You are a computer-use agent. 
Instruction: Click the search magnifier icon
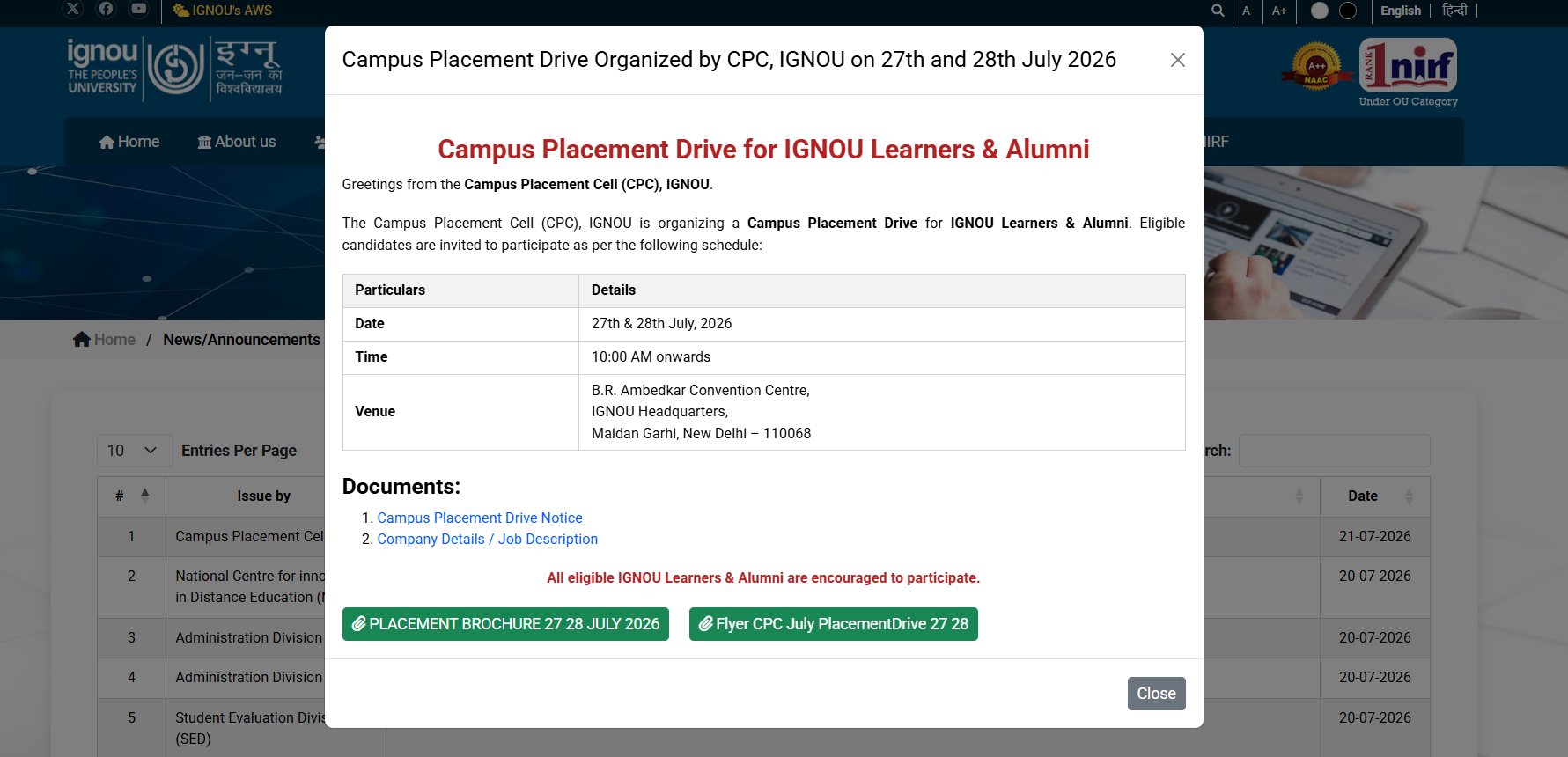pos(1218,11)
